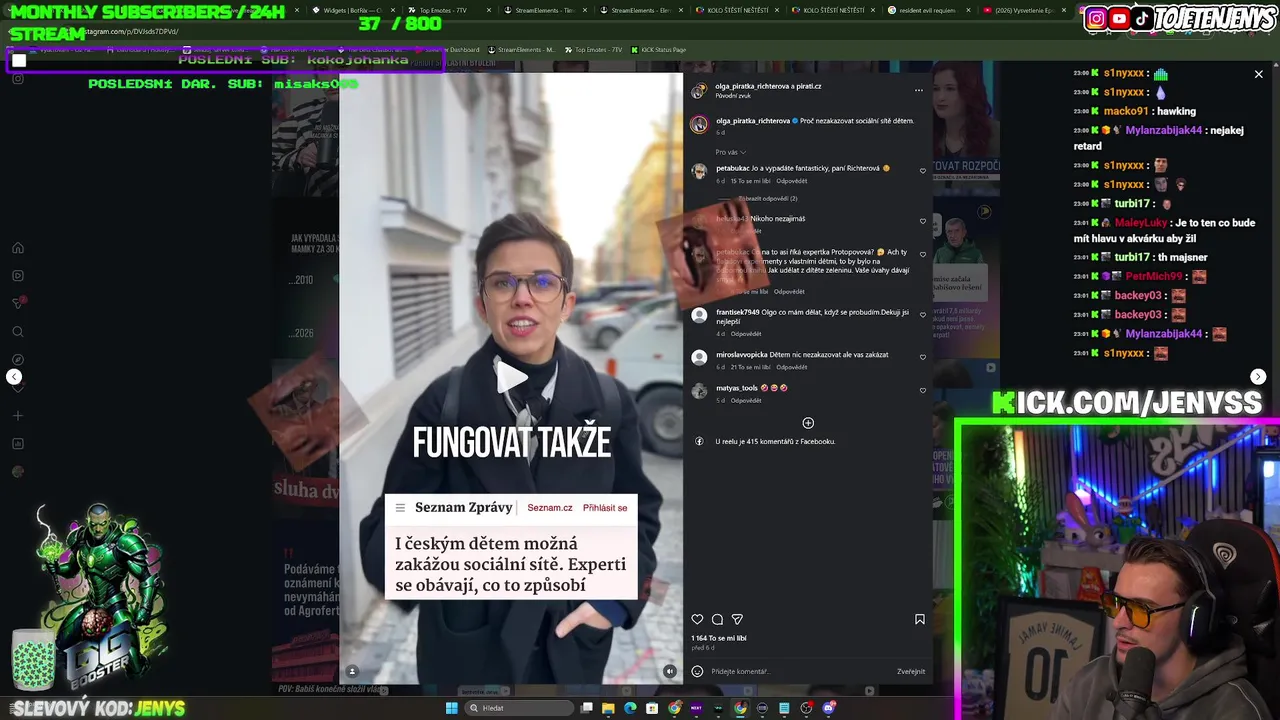1280x720 pixels.
Task: Go to previous post arrow
Action: click(14, 377)
